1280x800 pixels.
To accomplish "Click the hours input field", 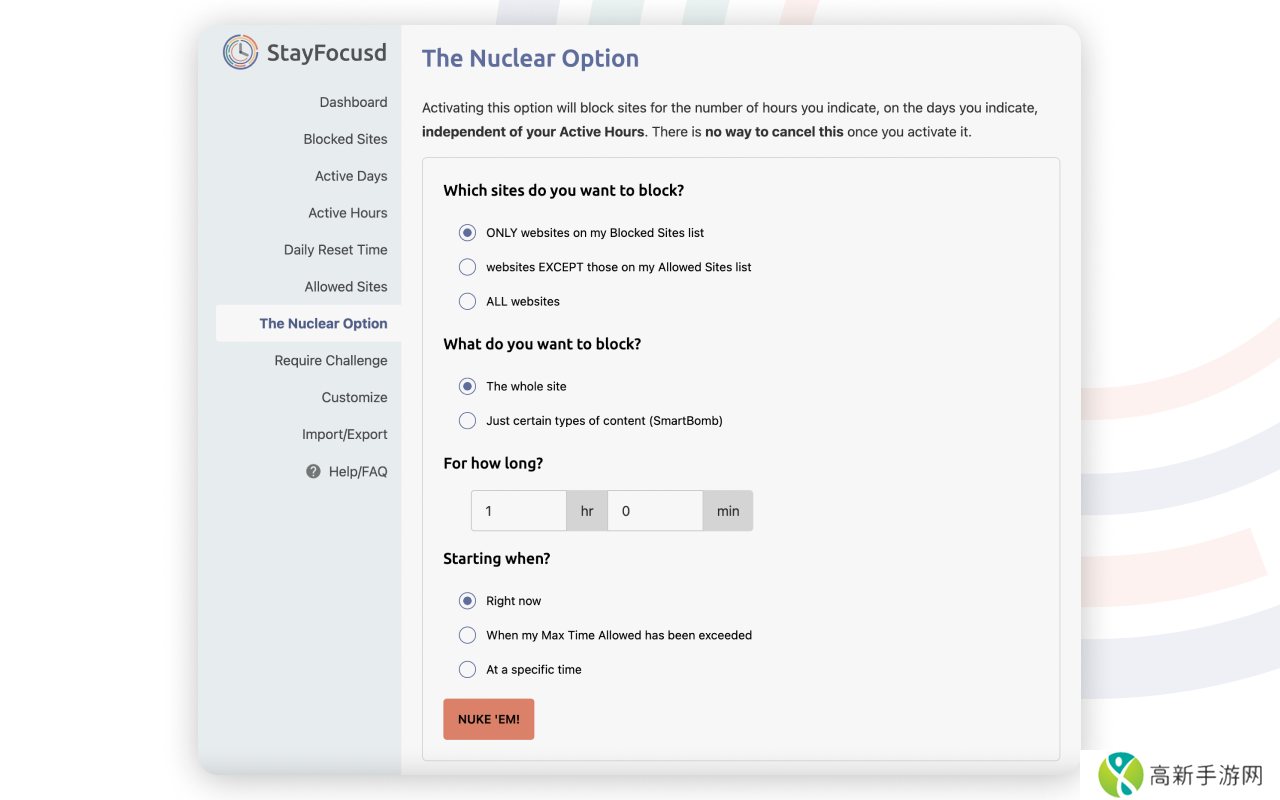I will [519, 511].
